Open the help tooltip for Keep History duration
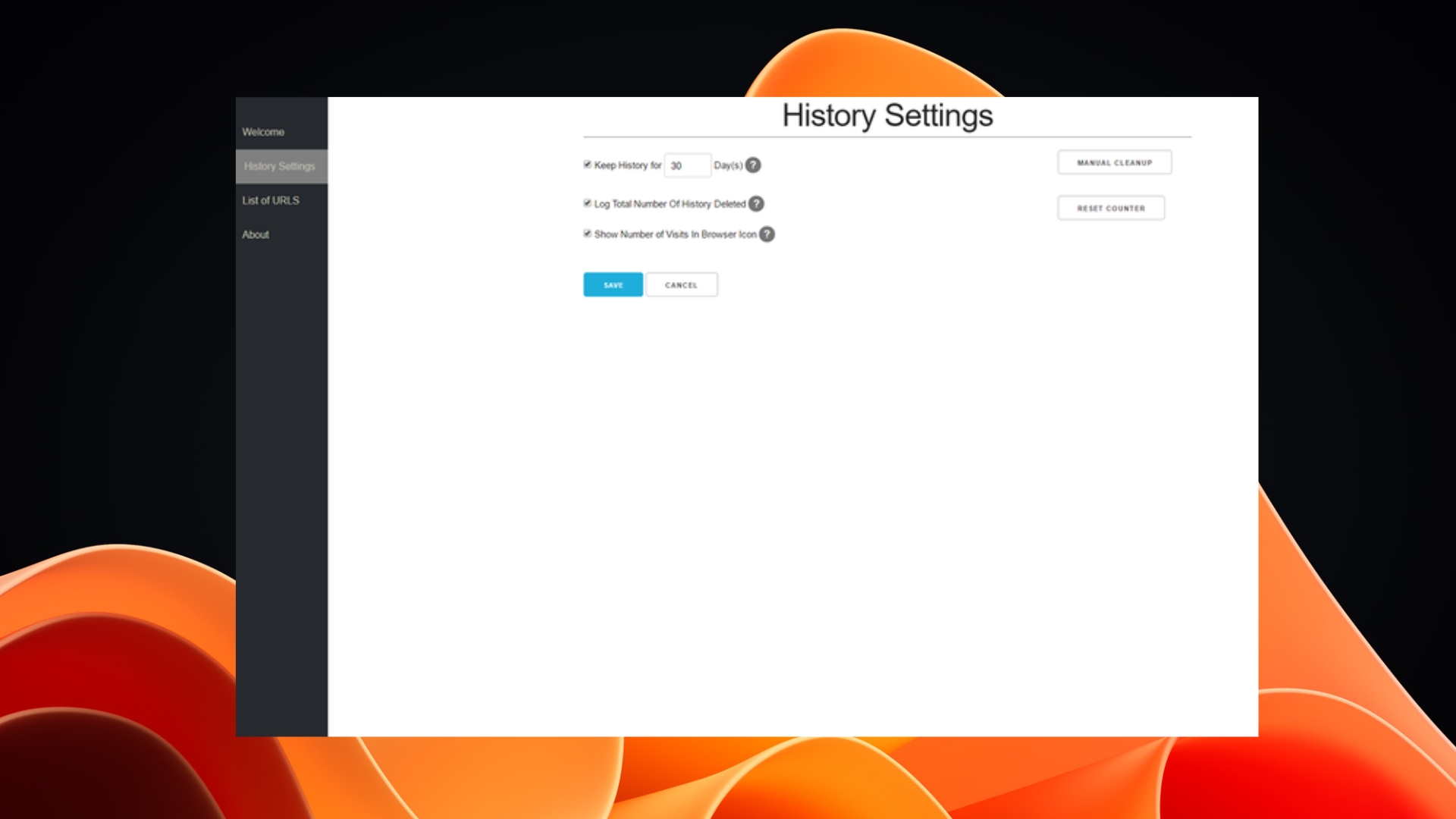The image size is (1456, 819). [752, 165]
